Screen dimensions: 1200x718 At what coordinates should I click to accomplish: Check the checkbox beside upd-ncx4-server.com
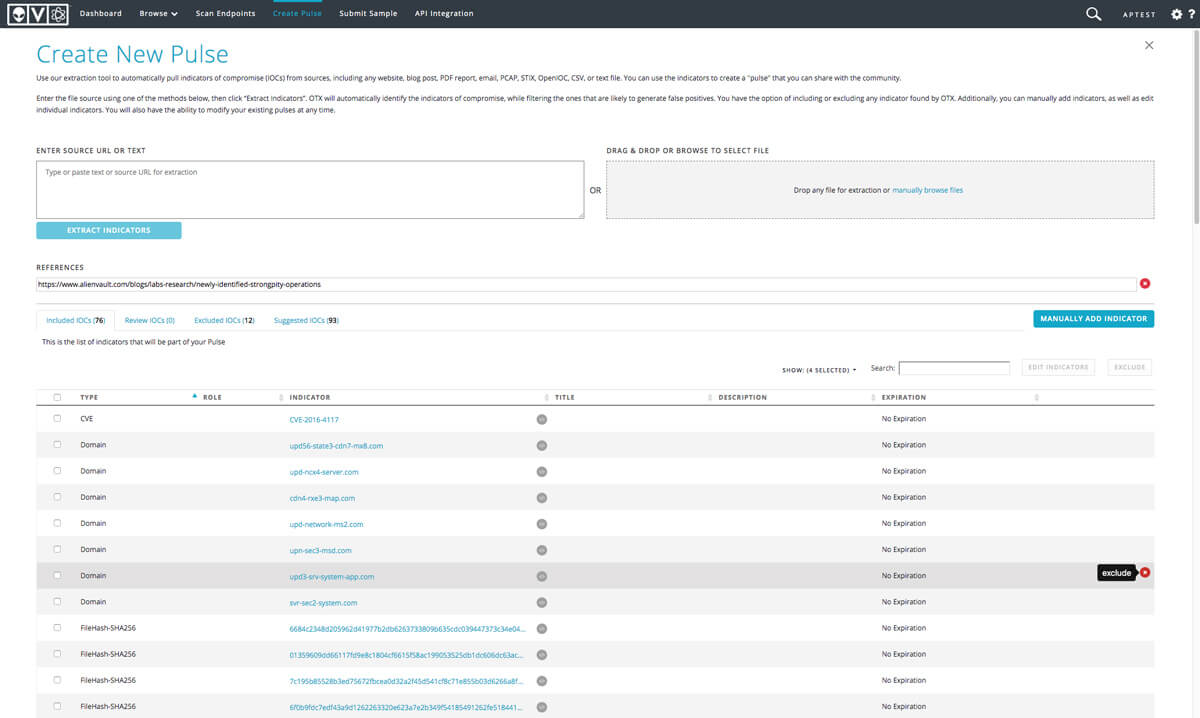click(57, 471)
